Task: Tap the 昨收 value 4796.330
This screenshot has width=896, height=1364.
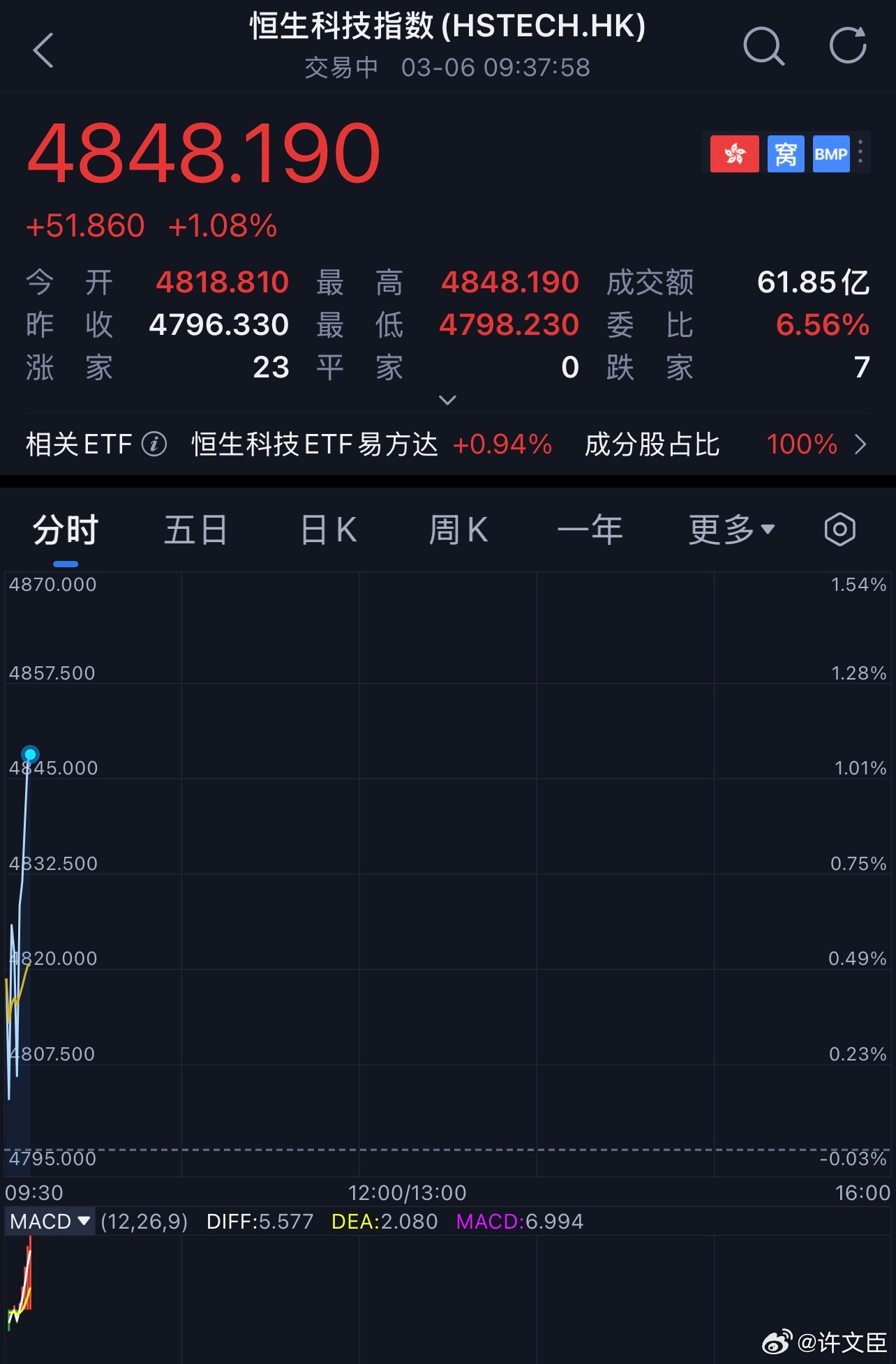Action: point(218,324)
